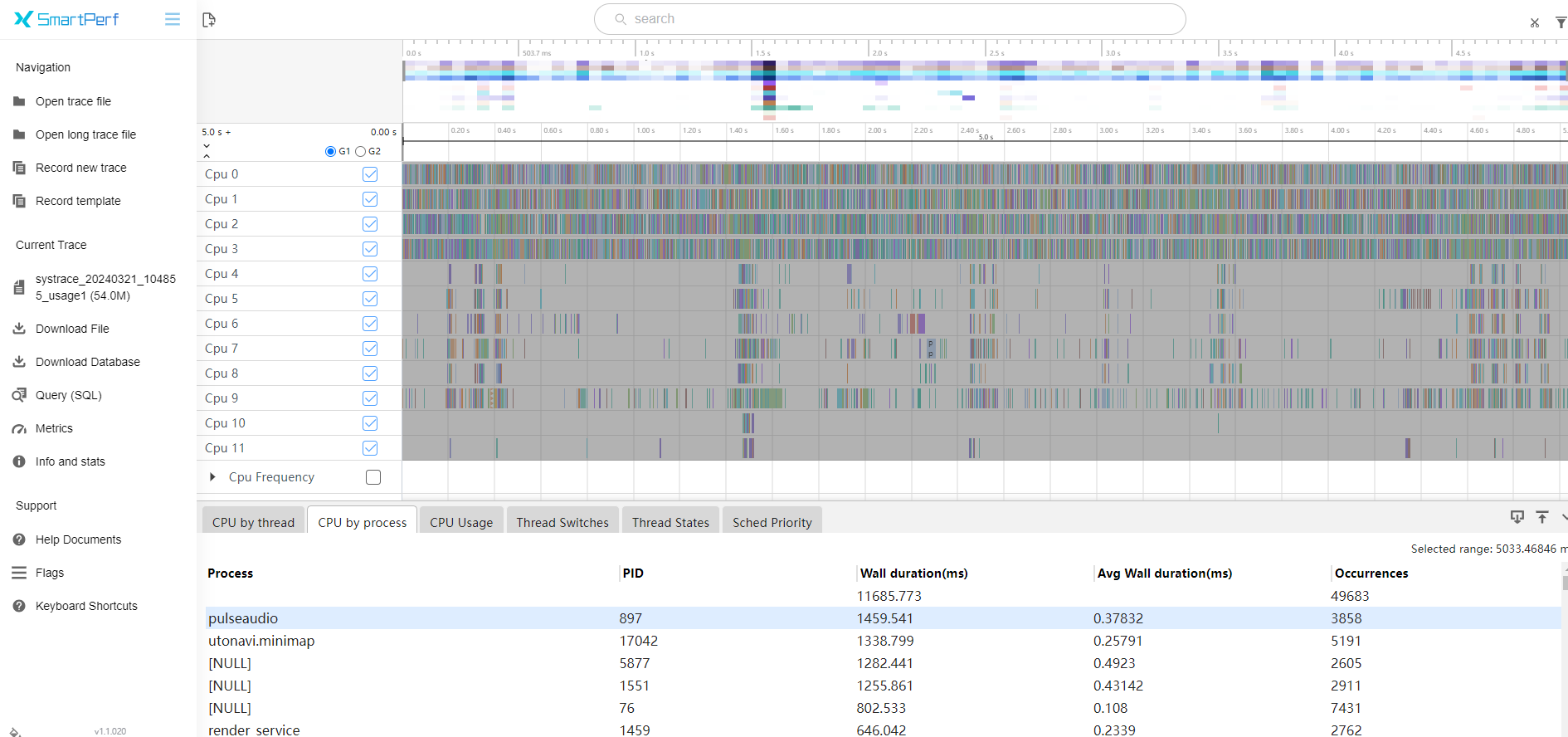Select the G2 radio button

[x=360, y=151]
